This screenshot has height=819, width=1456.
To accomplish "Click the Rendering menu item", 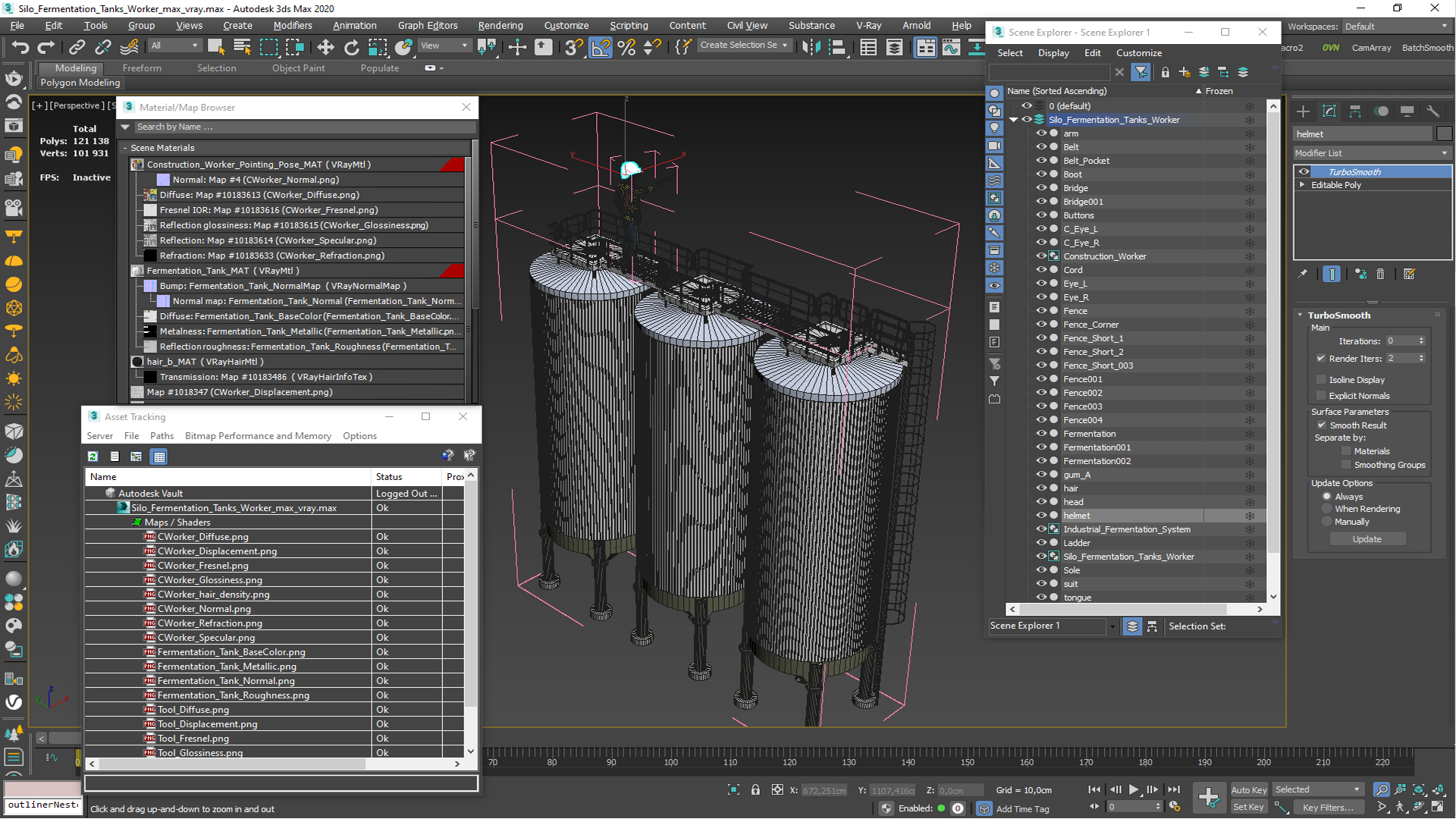I will point(498,25).
